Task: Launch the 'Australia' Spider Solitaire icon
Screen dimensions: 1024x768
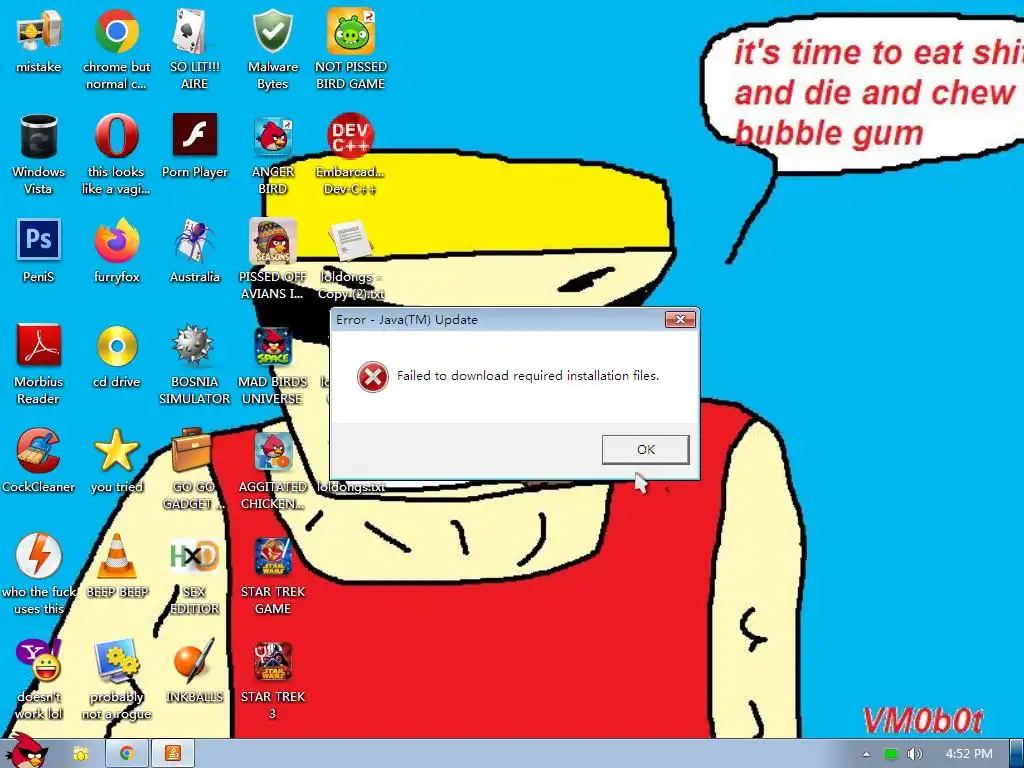Action: (195, 251)
